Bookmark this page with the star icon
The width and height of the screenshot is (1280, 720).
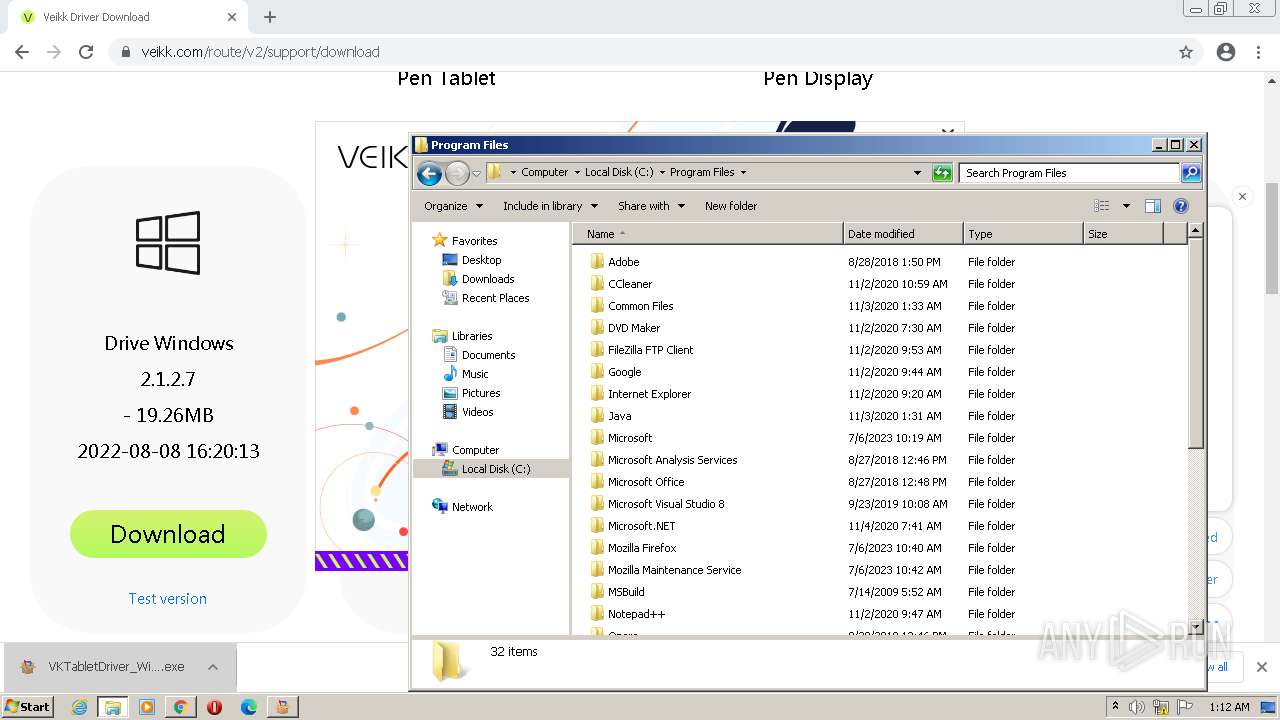1186,52
